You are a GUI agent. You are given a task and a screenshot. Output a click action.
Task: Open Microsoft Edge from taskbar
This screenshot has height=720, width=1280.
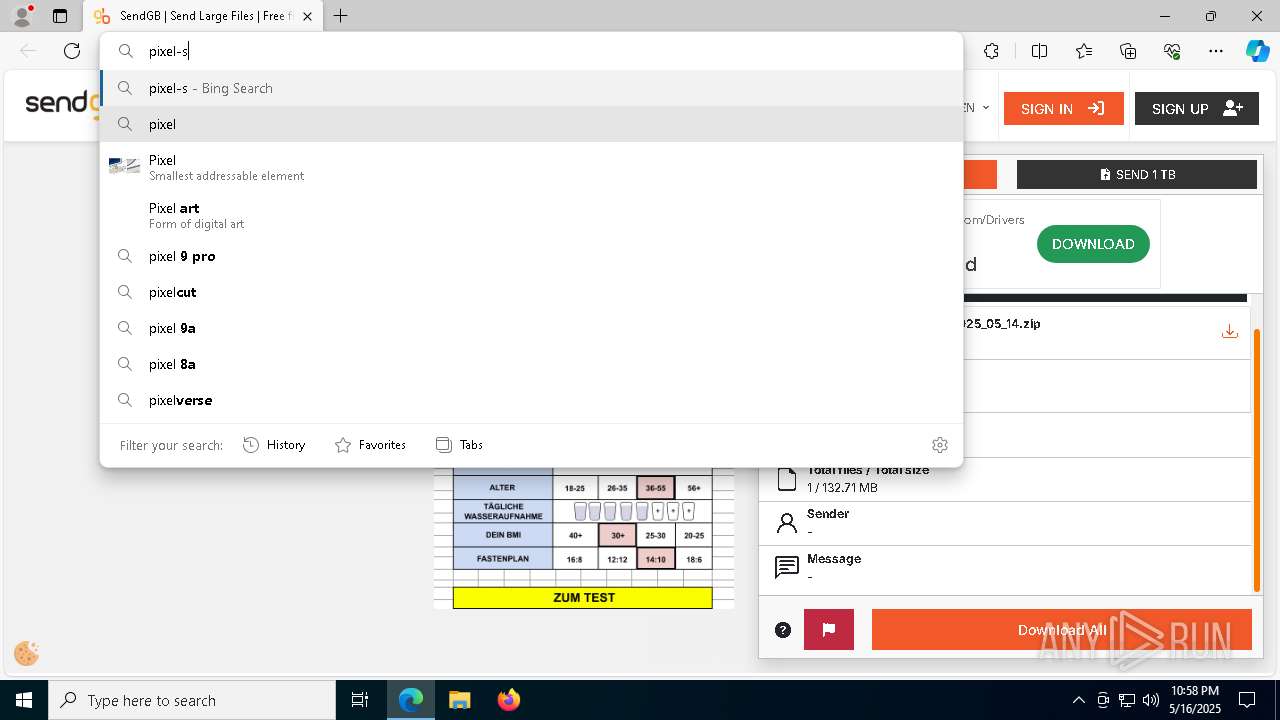coord(411,700)
